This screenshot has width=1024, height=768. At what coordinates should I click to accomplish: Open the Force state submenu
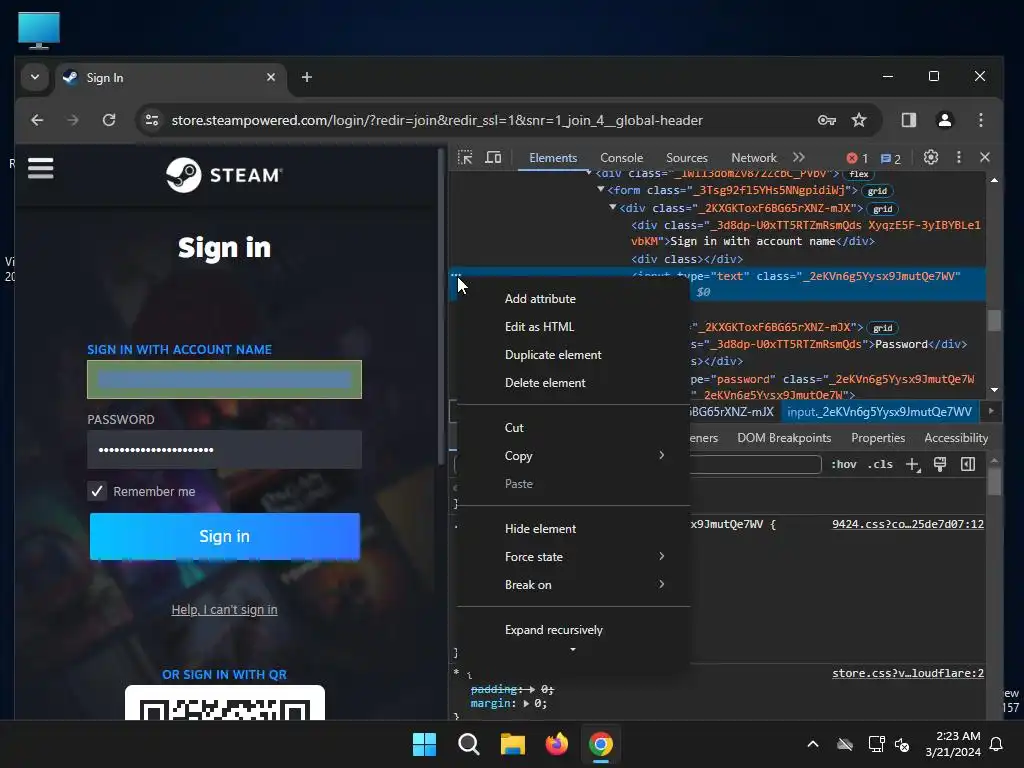pos(573,557)
